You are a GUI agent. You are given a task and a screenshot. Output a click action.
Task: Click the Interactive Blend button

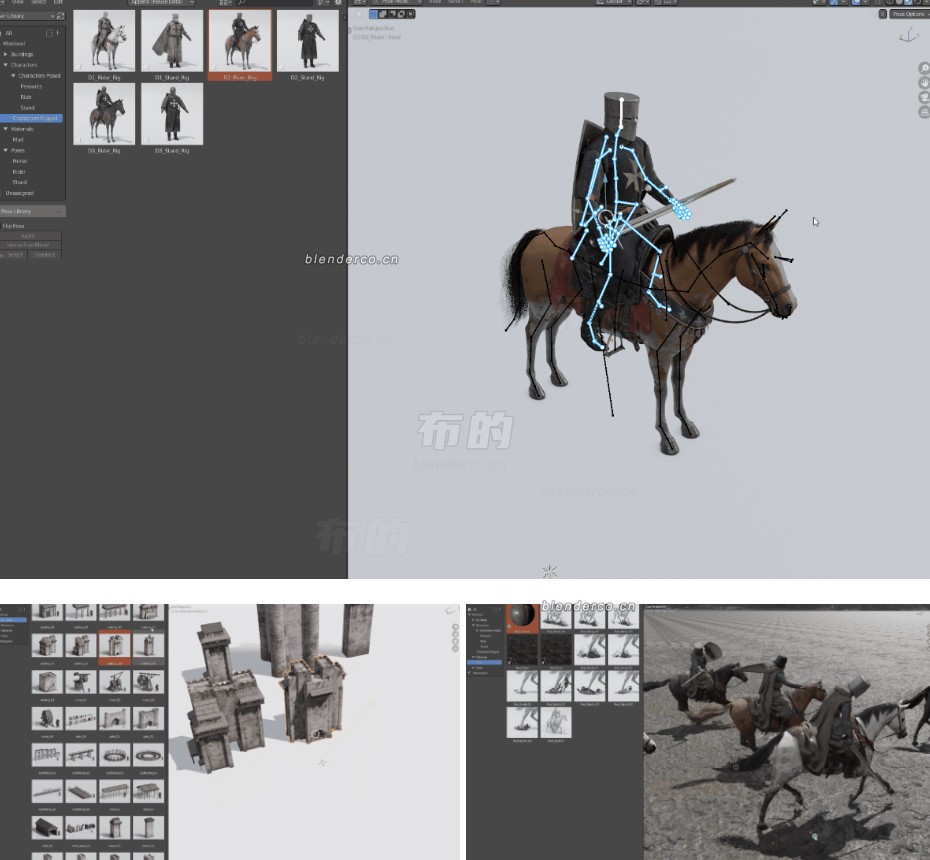[30, 245]
